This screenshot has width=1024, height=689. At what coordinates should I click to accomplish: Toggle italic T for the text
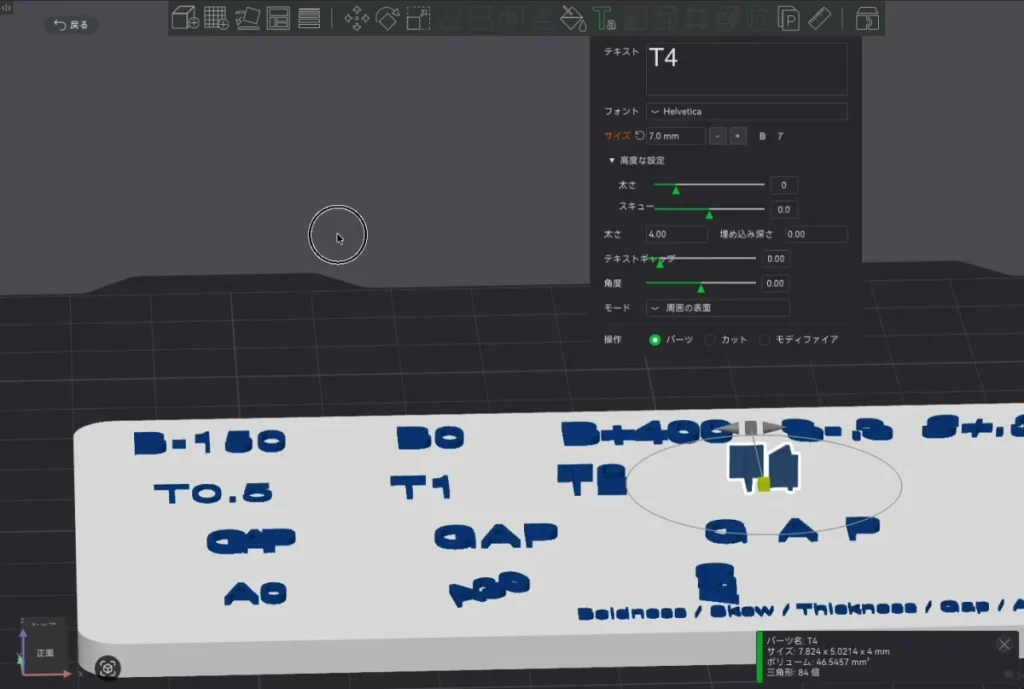tap(780, 136)
